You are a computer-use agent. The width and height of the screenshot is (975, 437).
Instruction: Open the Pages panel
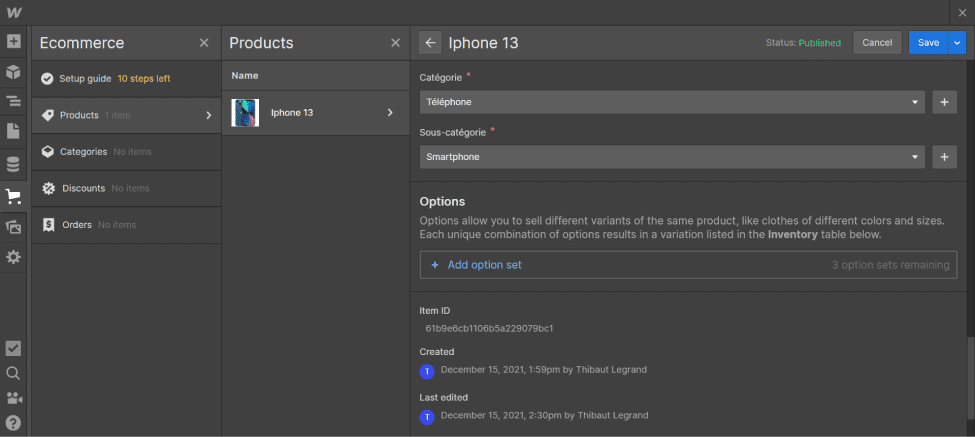13,131
